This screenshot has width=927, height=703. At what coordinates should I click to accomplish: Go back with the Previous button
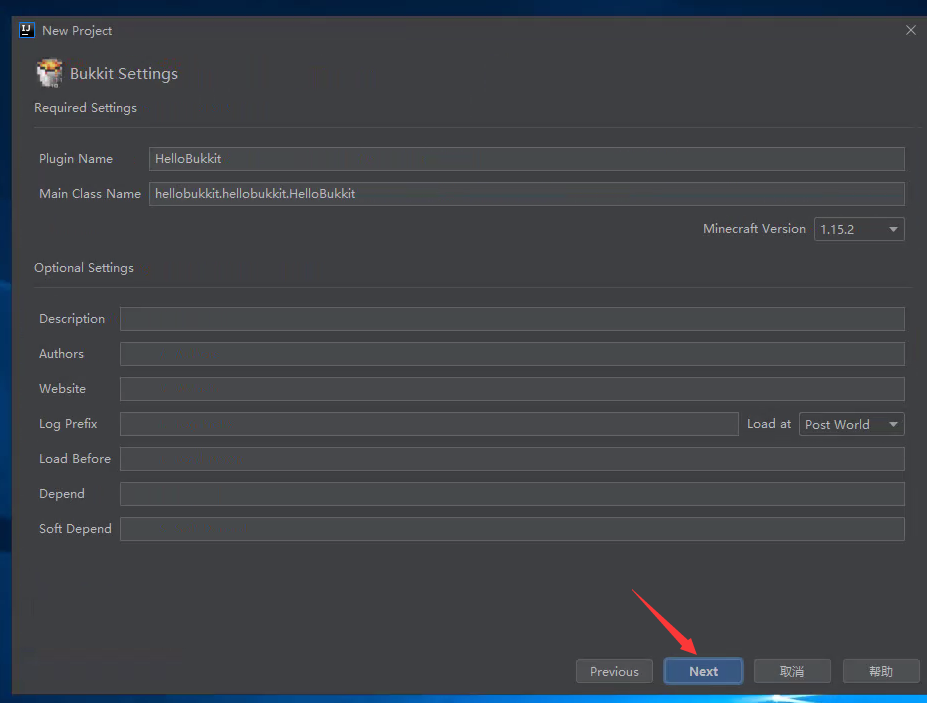(x=614, y=671)
